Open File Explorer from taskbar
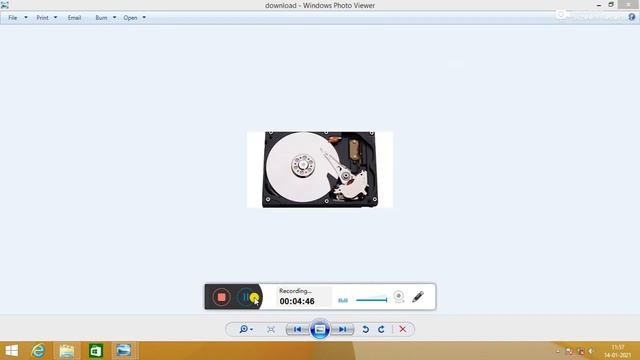 click(67, 351)
